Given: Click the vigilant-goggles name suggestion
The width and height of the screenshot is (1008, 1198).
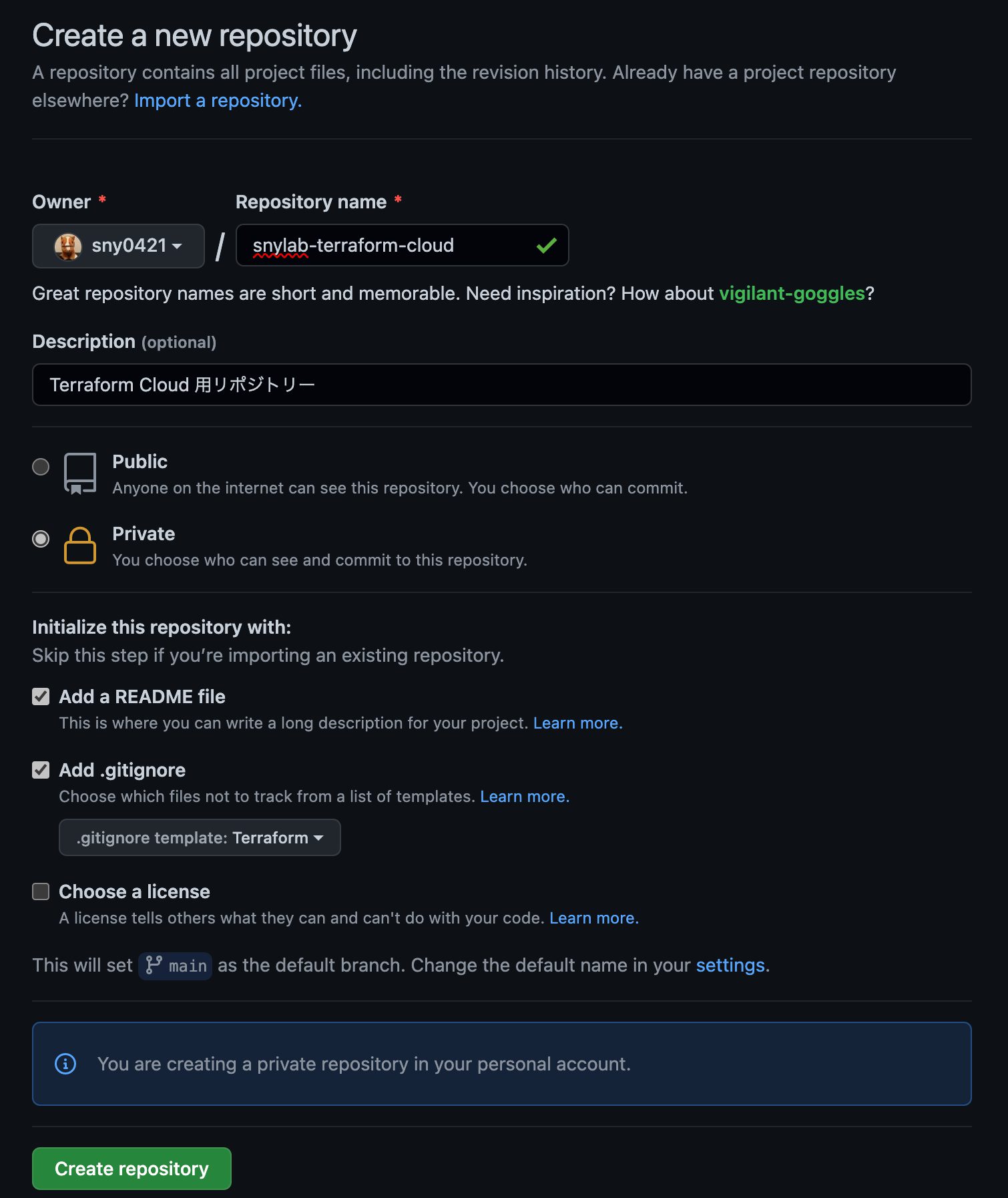Looking at the screenshot, I should pos(791,293).
